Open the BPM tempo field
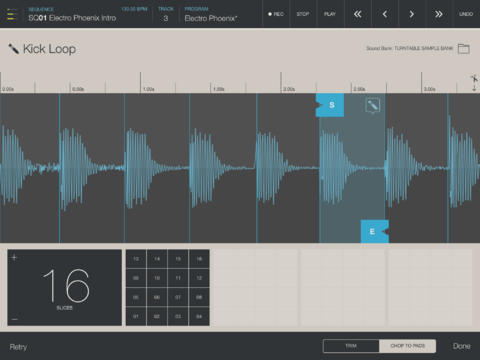Viewport: 480px width, 360px height. (134, 9)
